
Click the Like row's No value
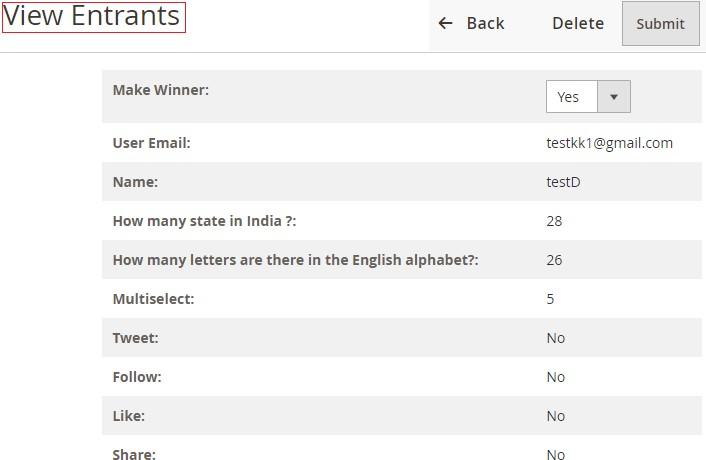[x=556, y=416]
